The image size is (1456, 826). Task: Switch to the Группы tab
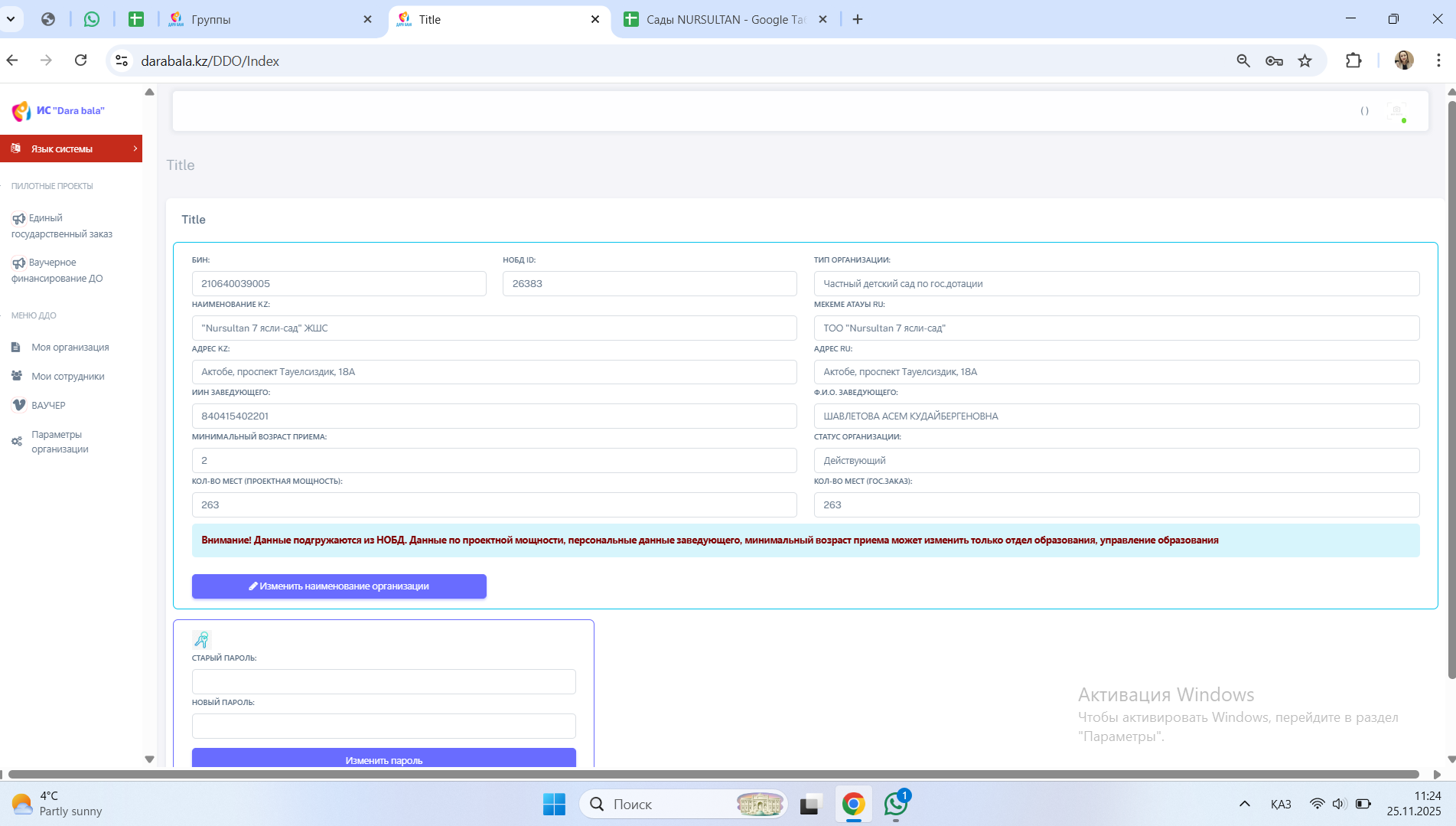[x=268, y=19]
